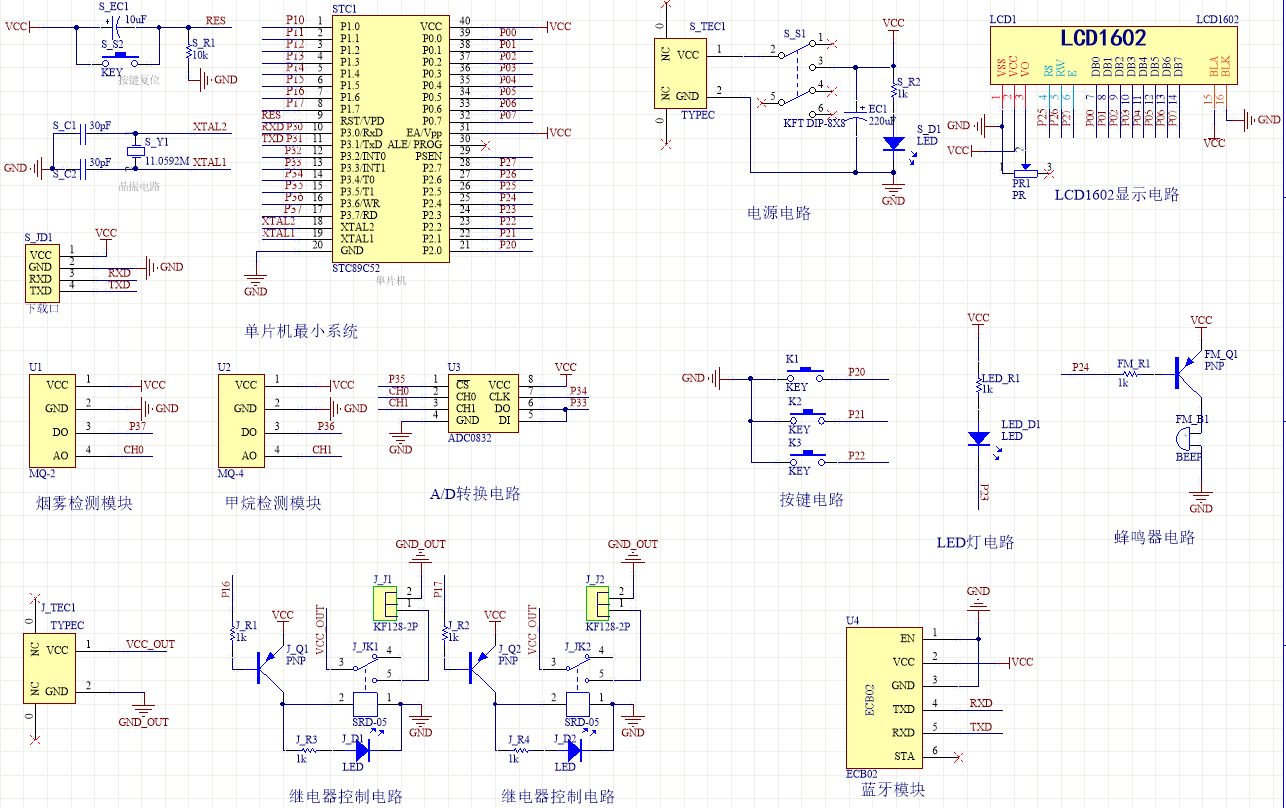Click the '电源电路' section title
The image size is (1286, 808).
tap(779, 213)
